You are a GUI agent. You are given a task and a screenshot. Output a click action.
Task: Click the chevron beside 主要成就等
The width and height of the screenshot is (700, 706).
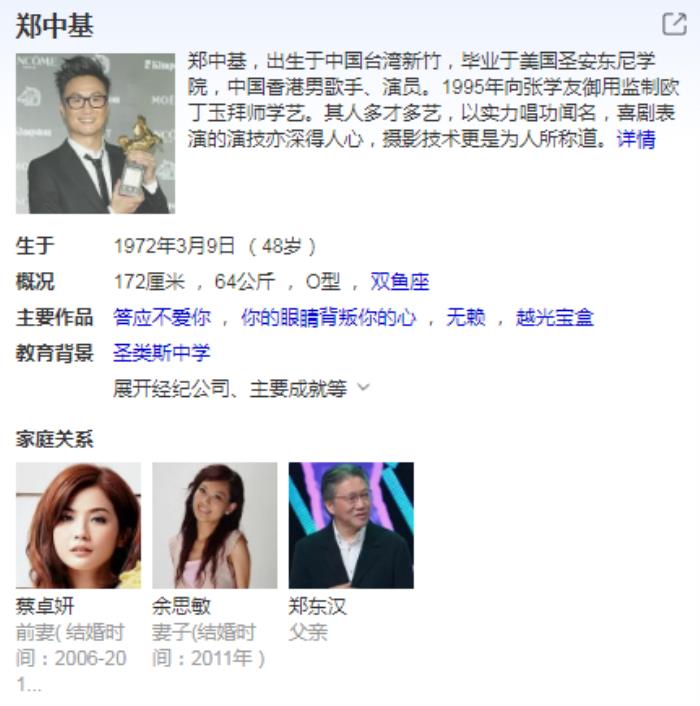pyautogui.click(x=363, y=387)
